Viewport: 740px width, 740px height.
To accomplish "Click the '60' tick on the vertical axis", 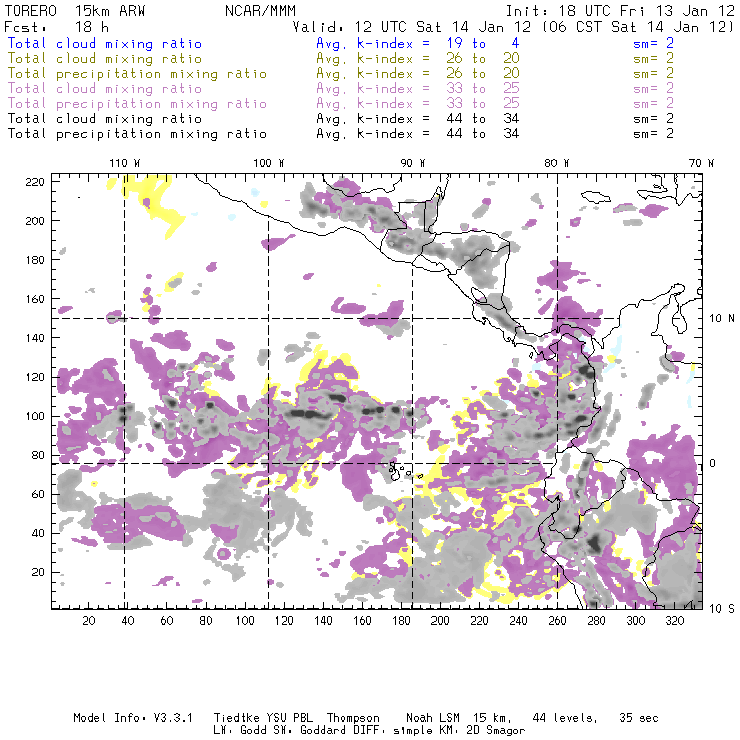I will click(x=38, y=494).
